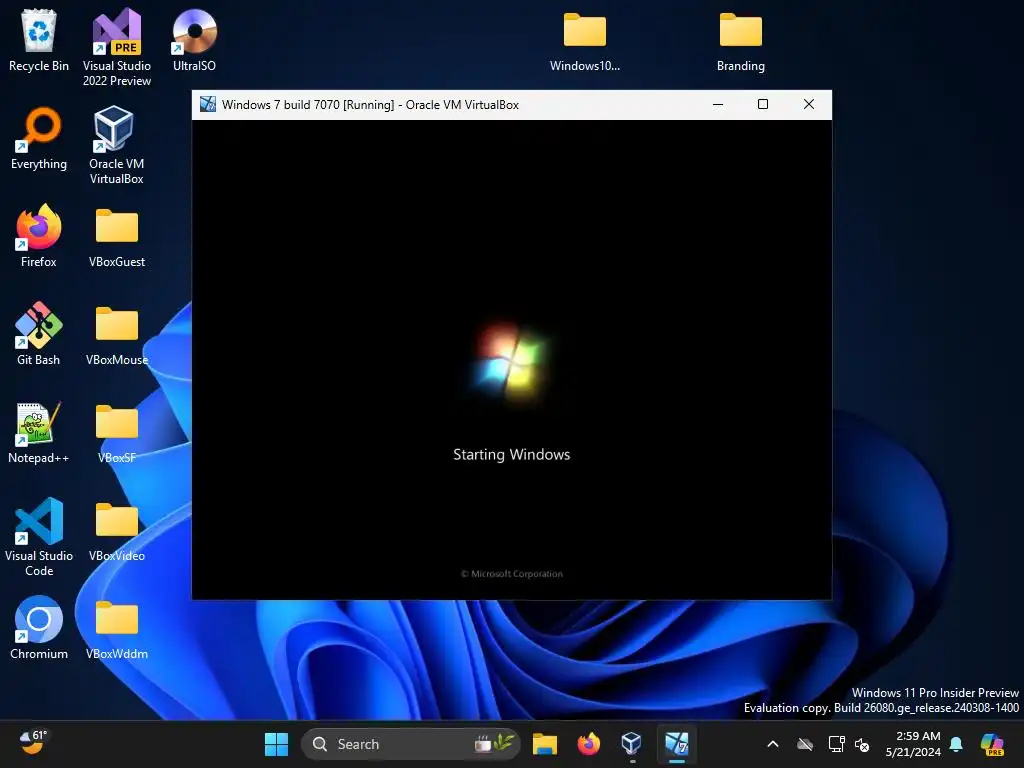
Task: Select the VBoxVideo folder
Action: (x=116, y=532)
